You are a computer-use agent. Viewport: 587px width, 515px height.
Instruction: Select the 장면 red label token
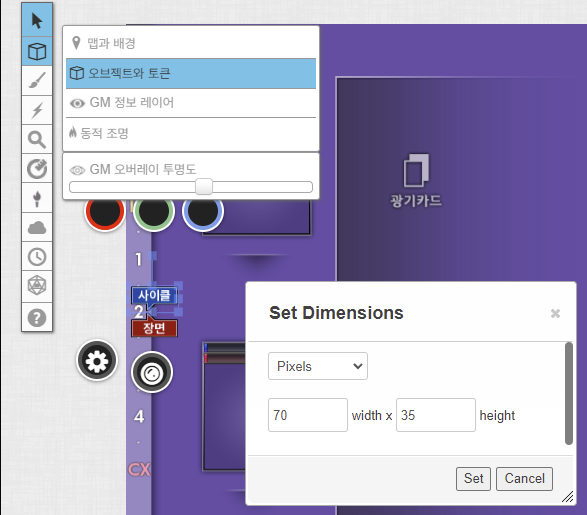pyautogui.click(x=154, y=328)
